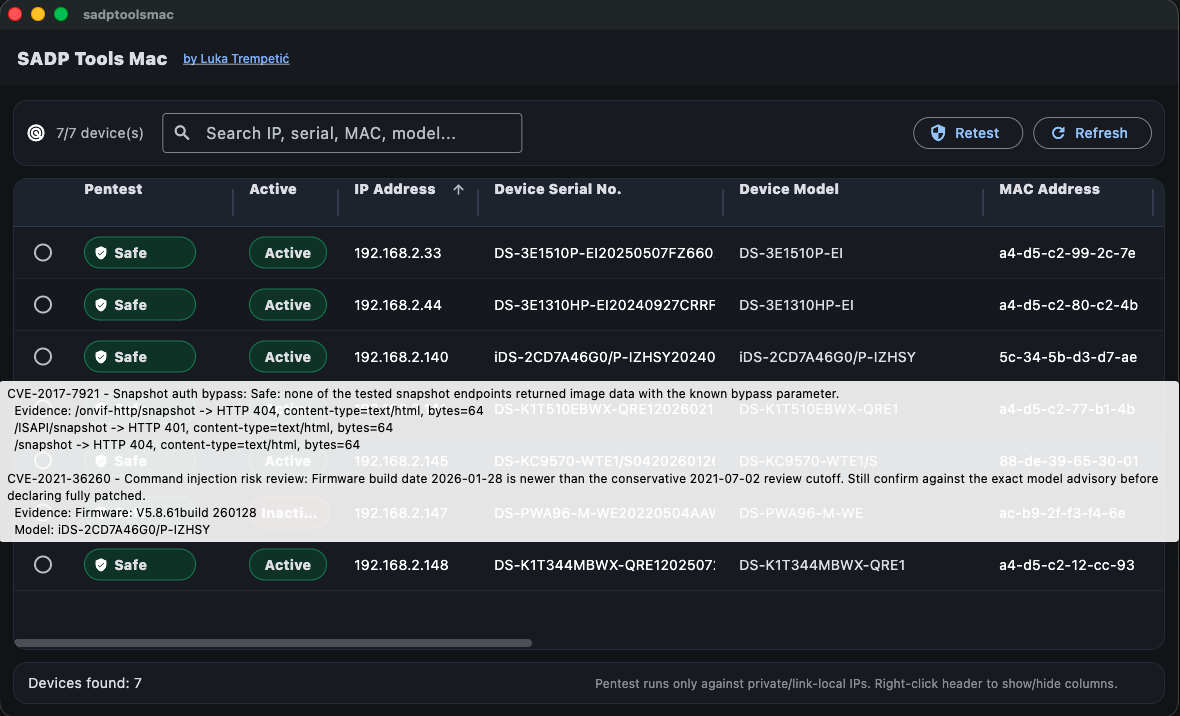1180x716 pixels.
Task: Click shield icon in Safe badge for 192.168.2.33
Action: coord(101,253)
